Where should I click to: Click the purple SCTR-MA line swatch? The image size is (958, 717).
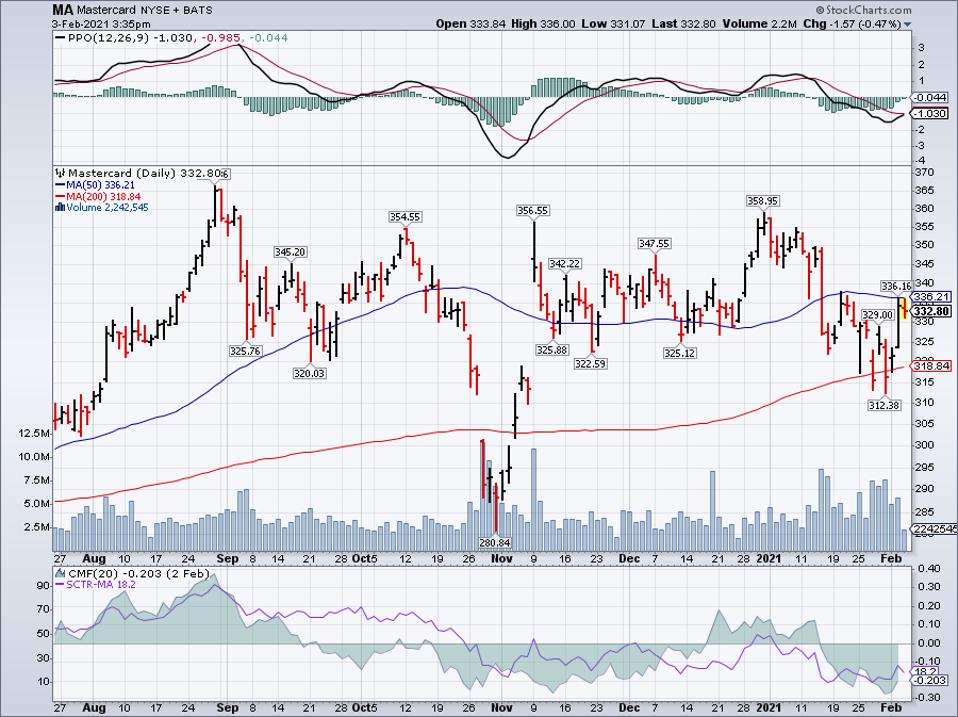click(x=60, y=584)
